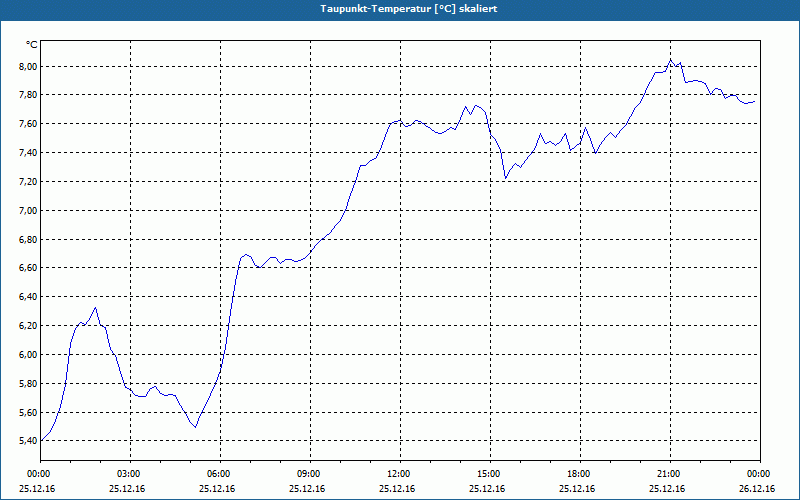The image size is (800, 500).
Task: Select the 5,80 y-axis value
Action: tap(29, 383)
